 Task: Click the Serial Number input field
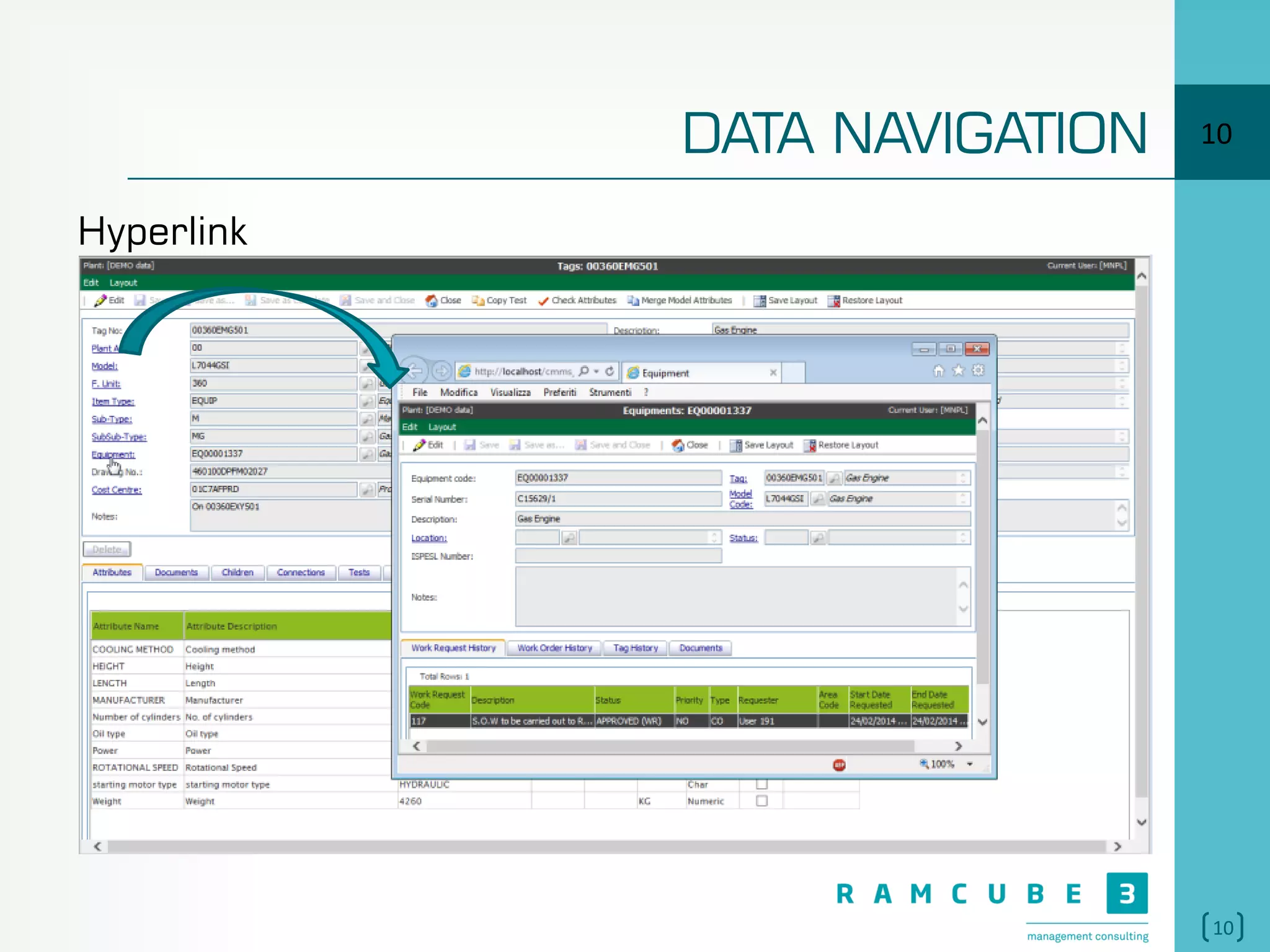[618, 499]
